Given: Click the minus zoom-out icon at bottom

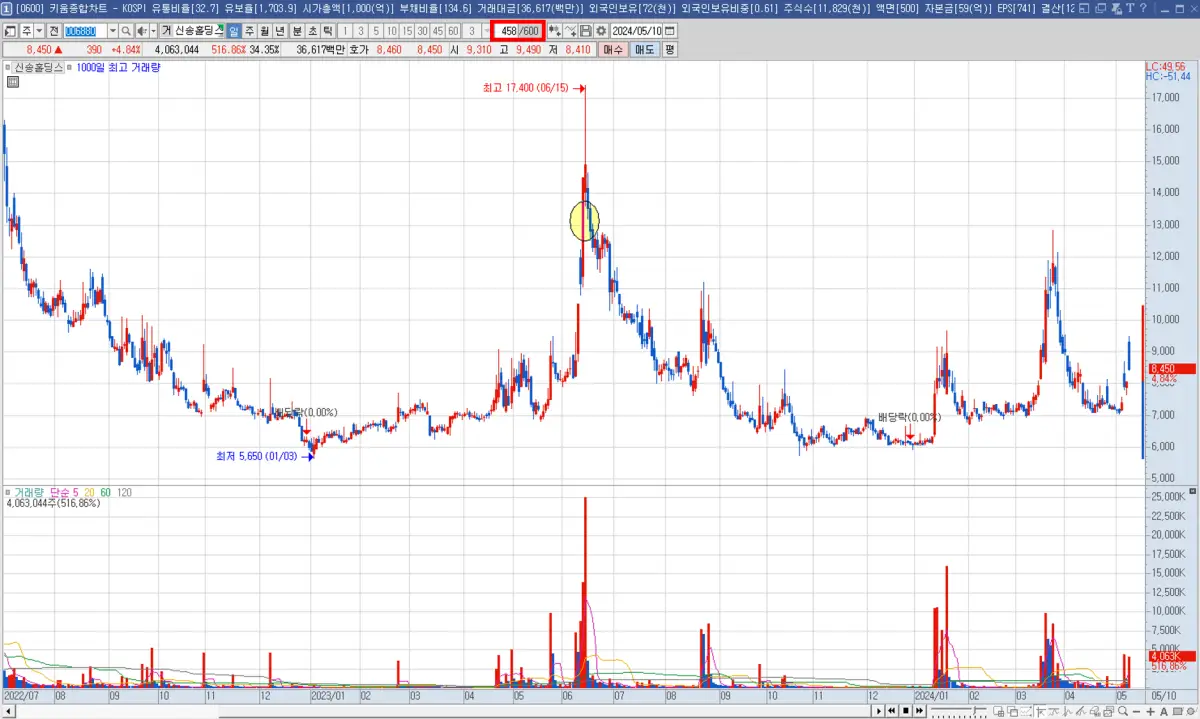Looking at the screenshot, I should pos(1136,711).
